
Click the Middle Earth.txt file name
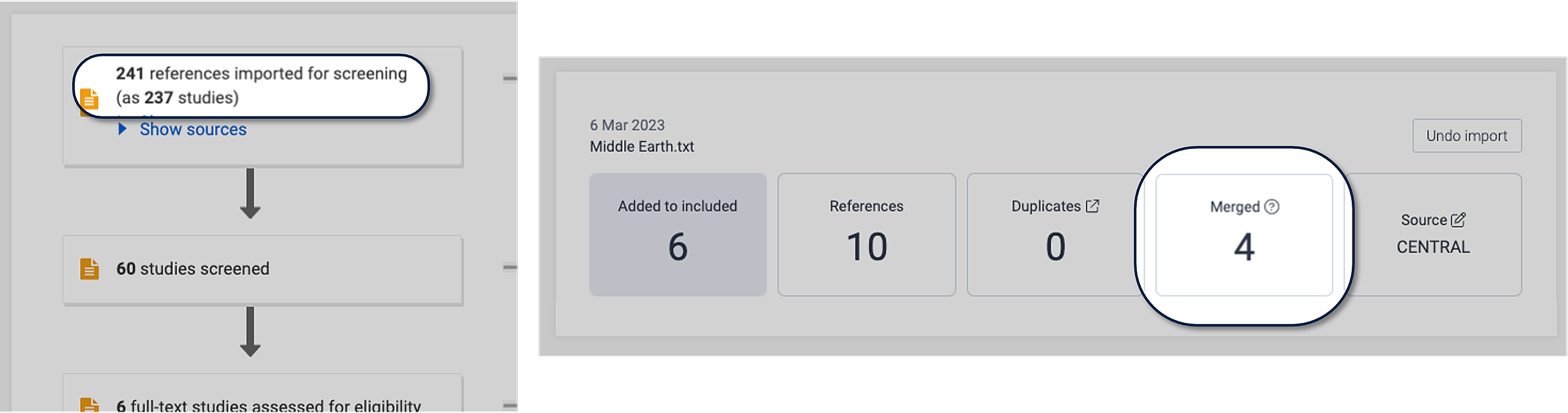[642, 146]
